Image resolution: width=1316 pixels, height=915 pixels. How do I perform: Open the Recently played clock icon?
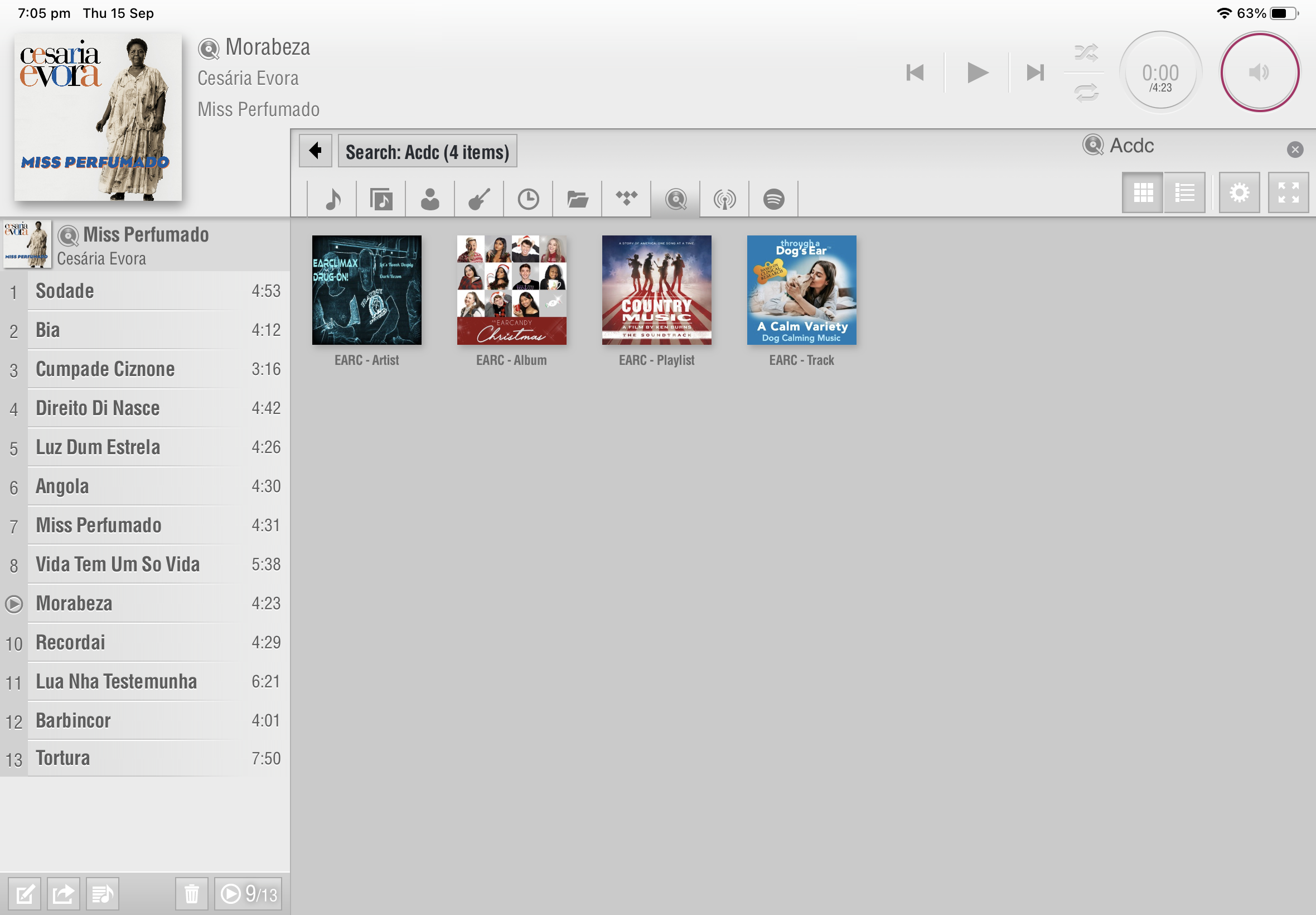tap(528, 200)
